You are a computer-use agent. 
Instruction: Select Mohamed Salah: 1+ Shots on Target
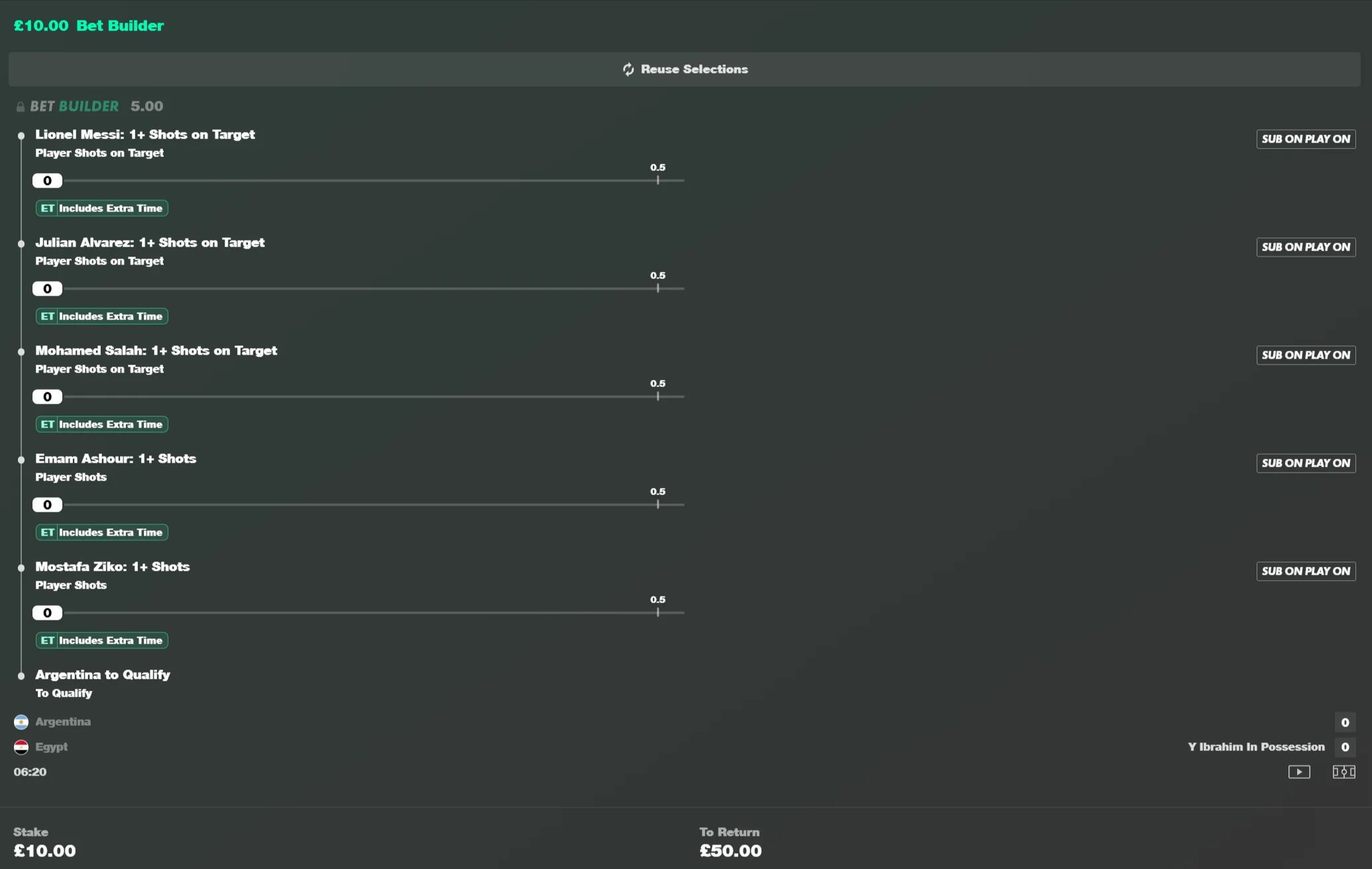point(156,351)
